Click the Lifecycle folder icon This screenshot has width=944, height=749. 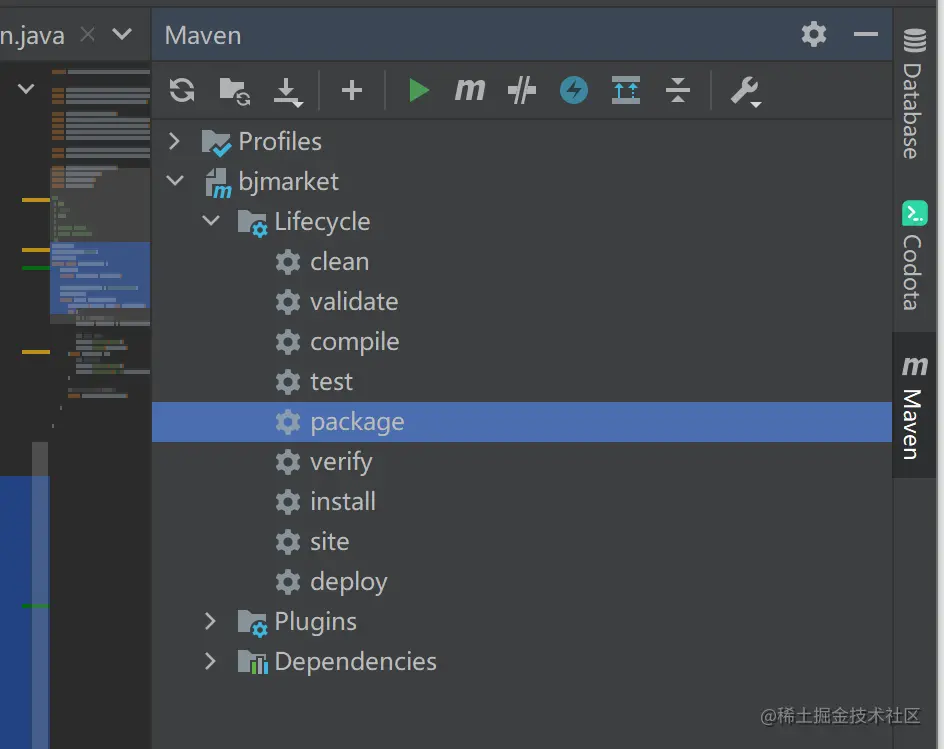252,223
